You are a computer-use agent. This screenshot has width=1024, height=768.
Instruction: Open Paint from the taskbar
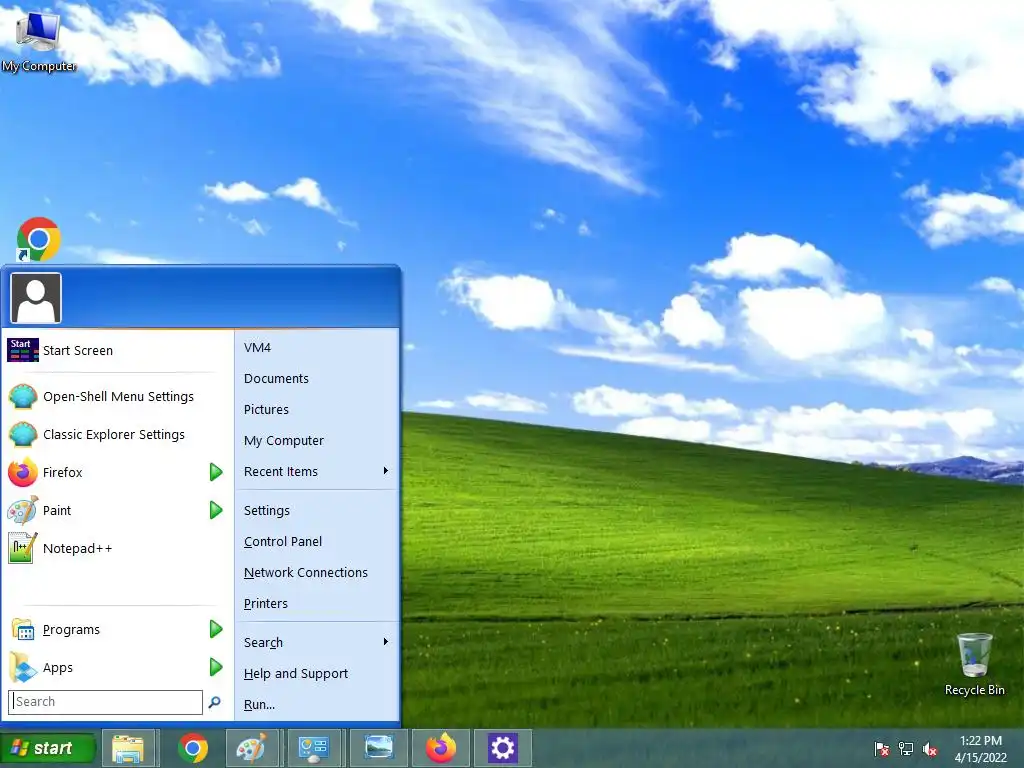pyautogui.click(x=251, y=748)
